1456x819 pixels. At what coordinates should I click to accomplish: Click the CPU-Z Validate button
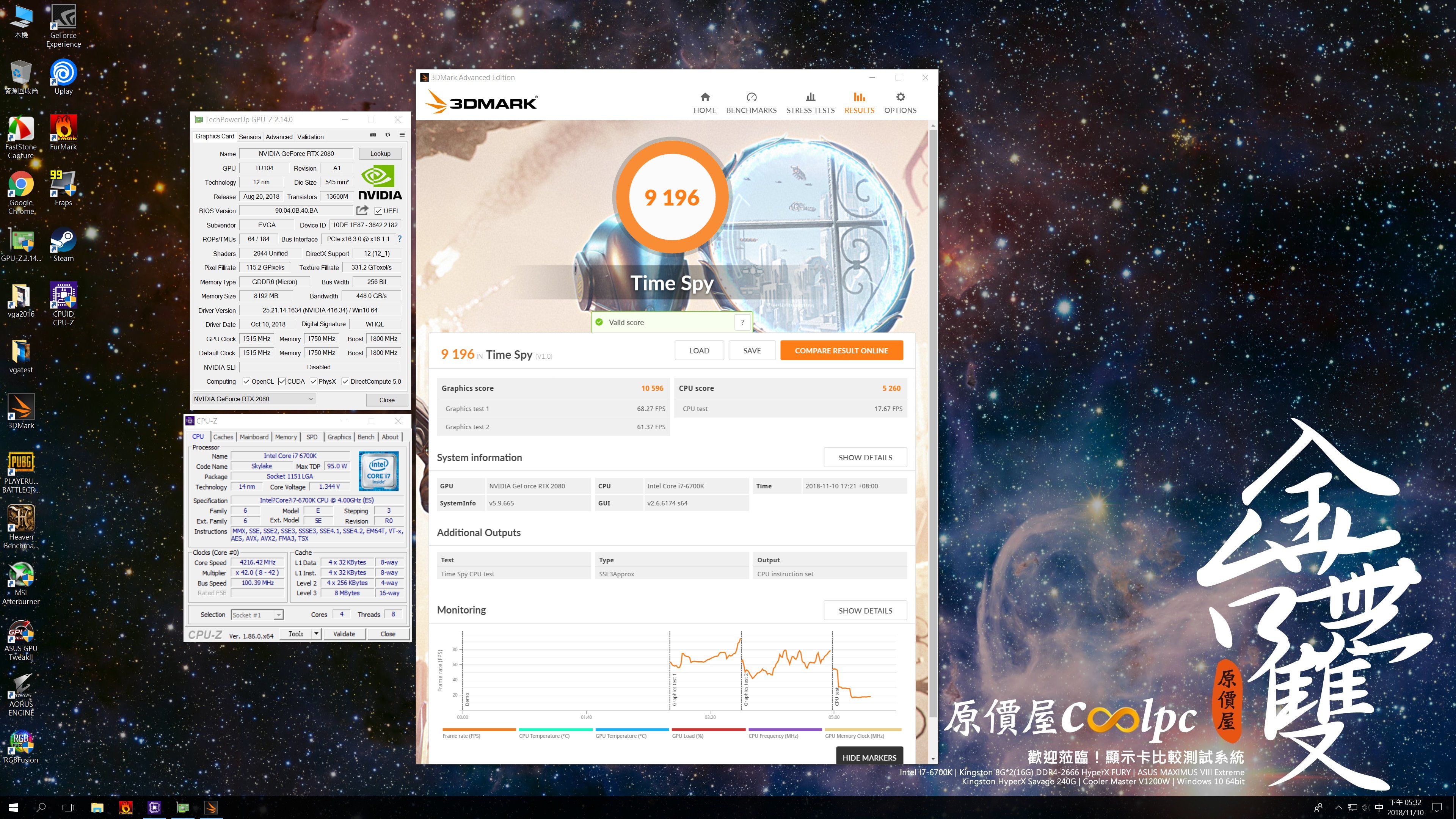tap(344, 634)
